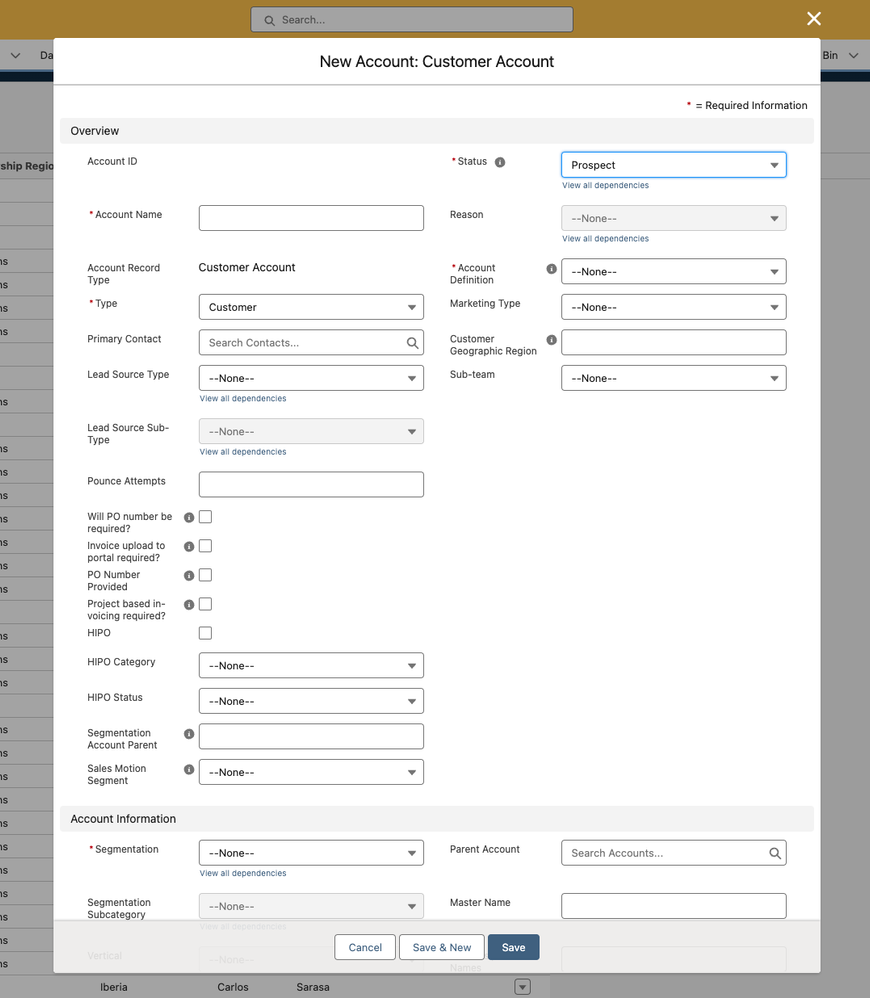Click the Iberia cell in the background table

tap(114, 987)
